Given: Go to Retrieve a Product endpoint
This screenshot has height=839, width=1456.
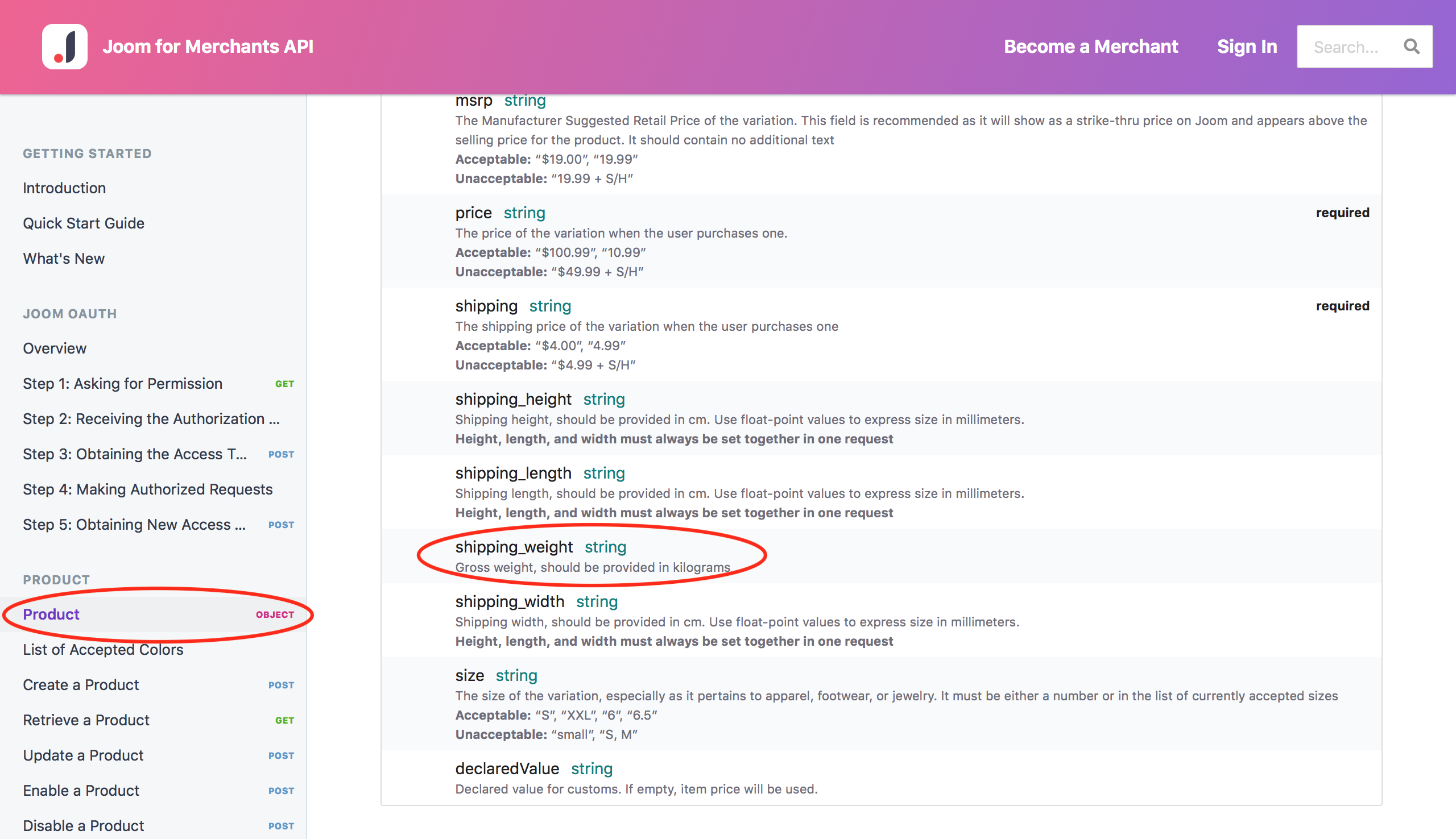Looking at the screenshot, I should click(86, 720).
